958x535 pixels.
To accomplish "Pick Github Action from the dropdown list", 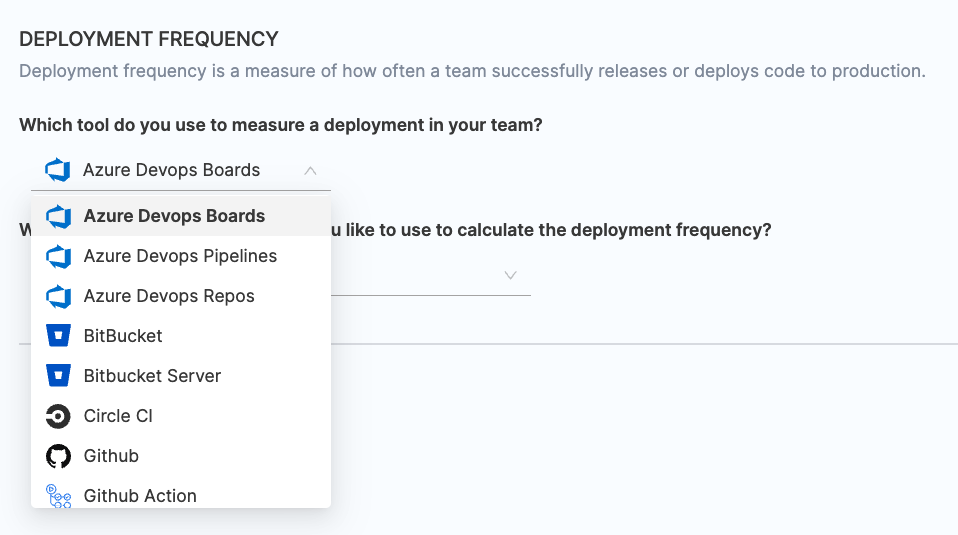I will pyautogui.click(x=140, y=496).
